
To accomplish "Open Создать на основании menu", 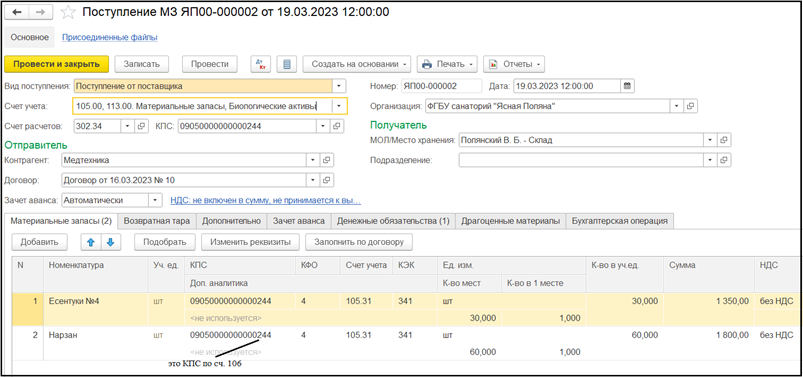I will coord(357,64).
